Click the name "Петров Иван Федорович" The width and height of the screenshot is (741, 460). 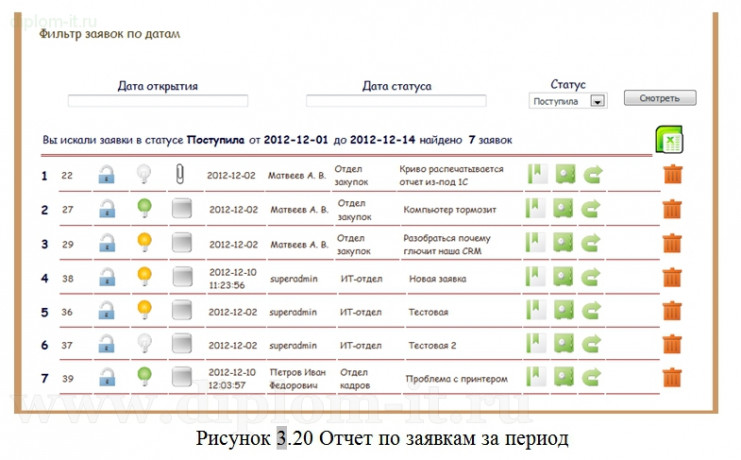click(x=297, y=379)
